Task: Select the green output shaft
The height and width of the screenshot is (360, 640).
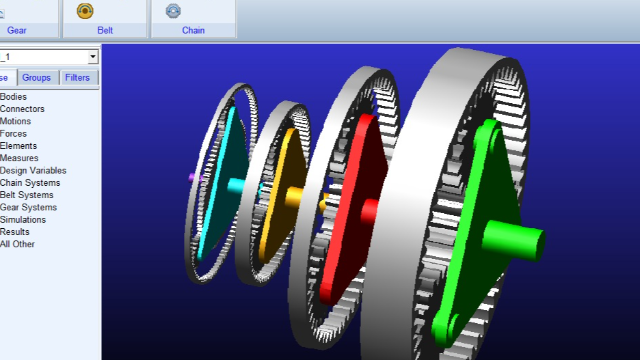Action: [513, 241]
